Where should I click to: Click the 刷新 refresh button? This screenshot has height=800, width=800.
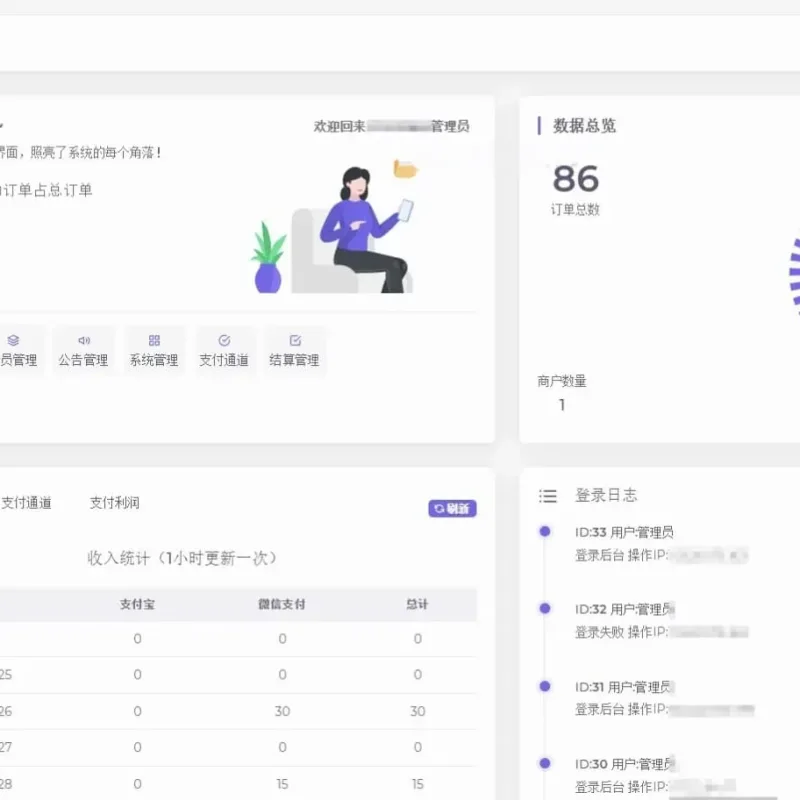click(453, 508)
